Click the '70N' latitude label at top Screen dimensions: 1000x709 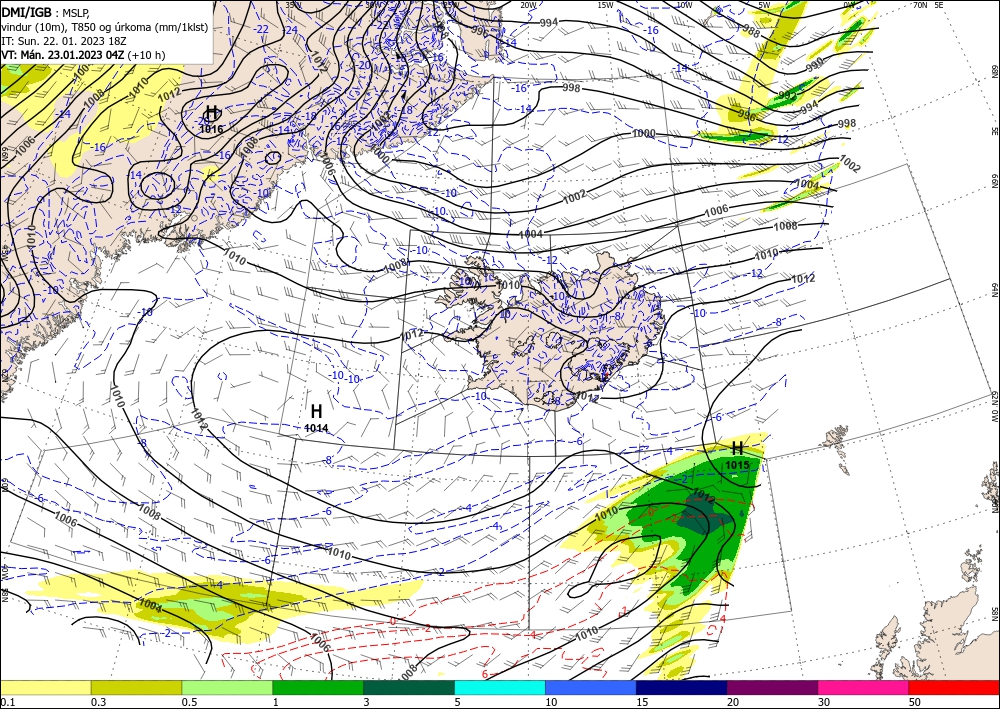click(920, 5)
